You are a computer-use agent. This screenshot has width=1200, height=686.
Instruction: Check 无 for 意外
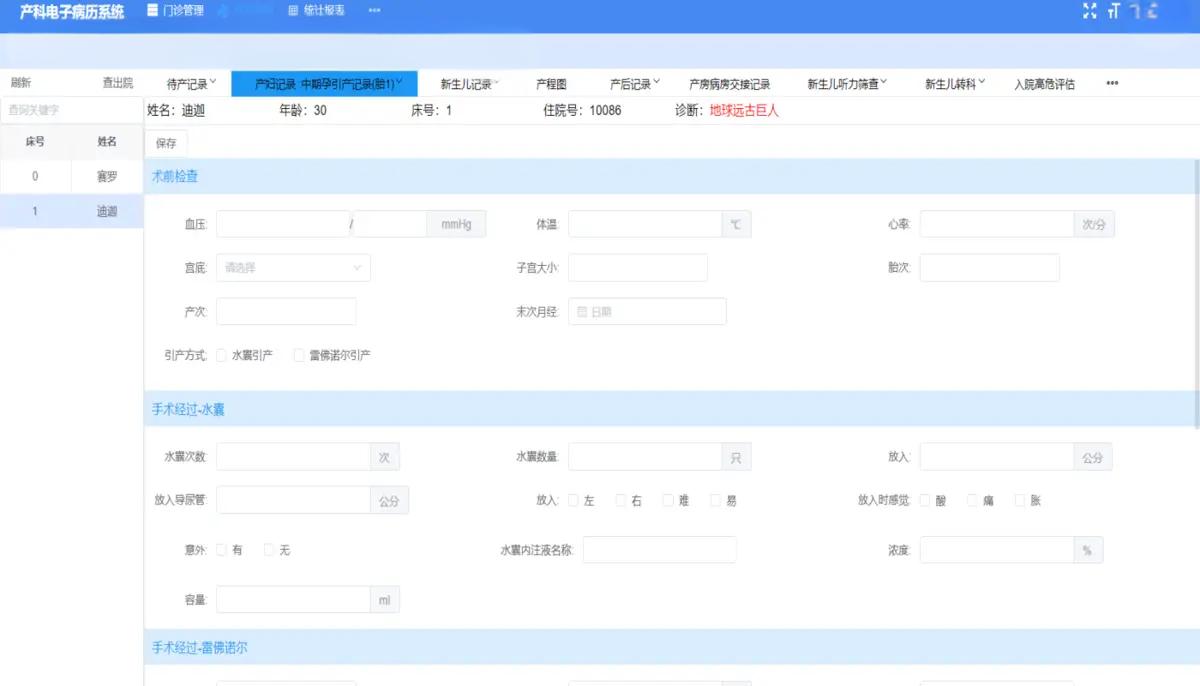(x=269, y=550)
